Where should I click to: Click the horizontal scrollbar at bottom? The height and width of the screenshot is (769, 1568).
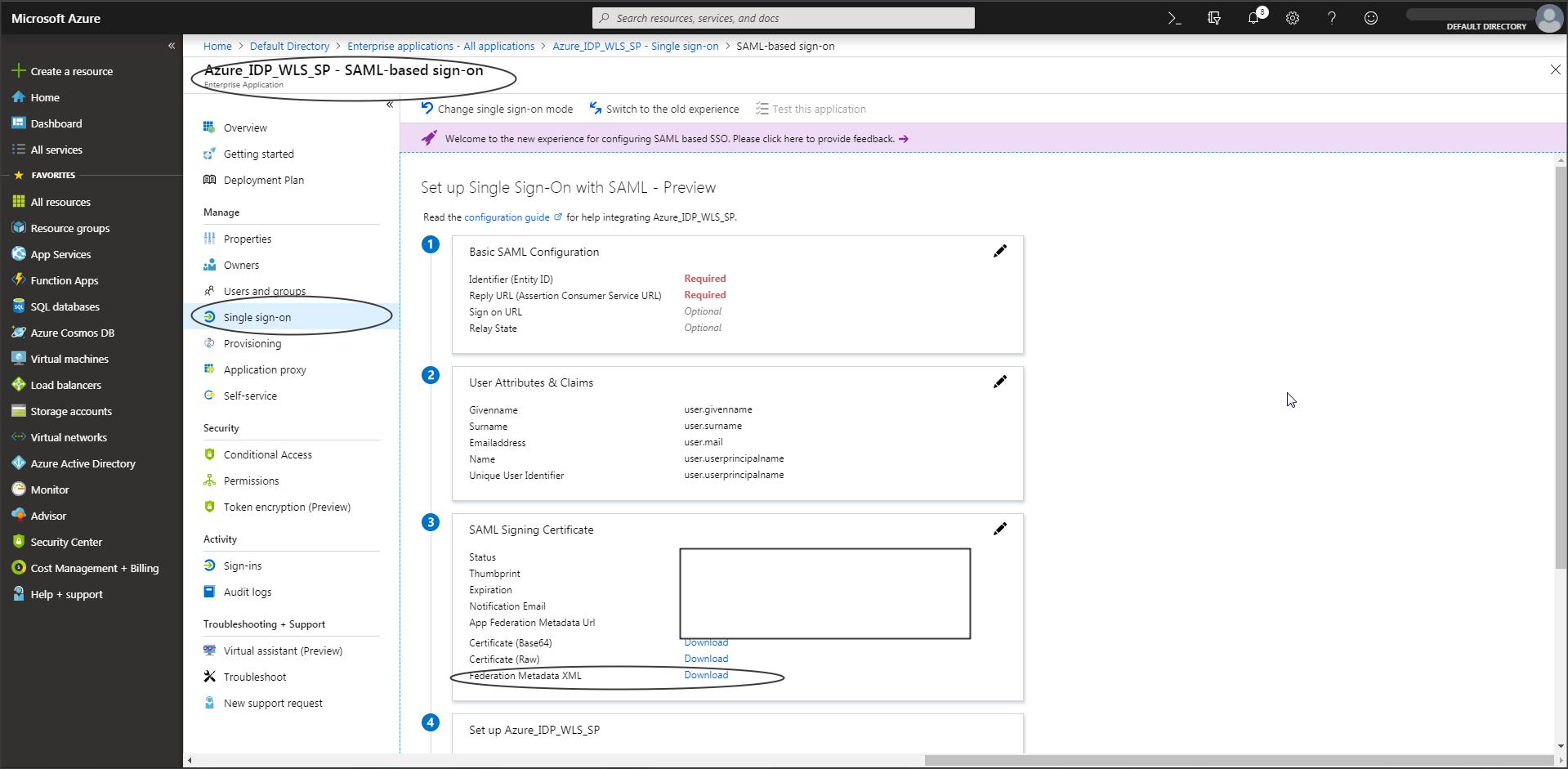click(1239, 760)
